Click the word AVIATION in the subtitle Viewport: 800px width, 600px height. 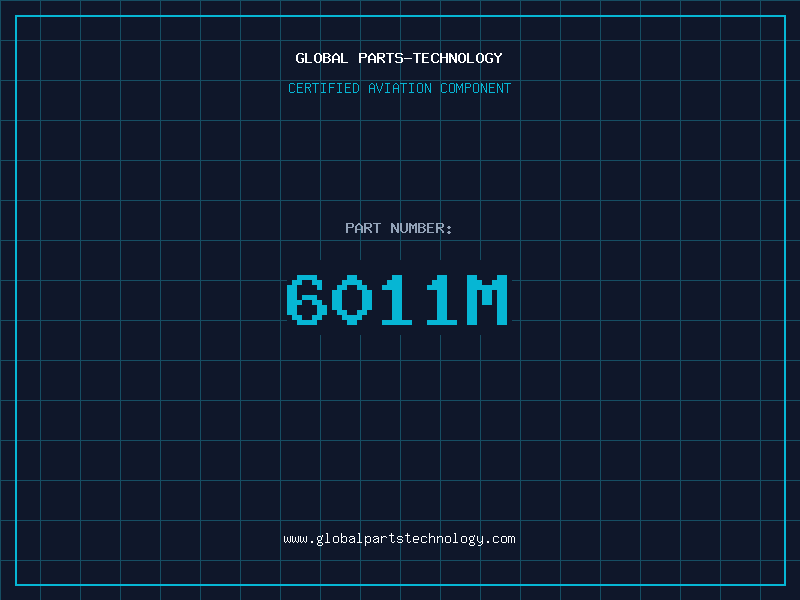tap(399, 88)
